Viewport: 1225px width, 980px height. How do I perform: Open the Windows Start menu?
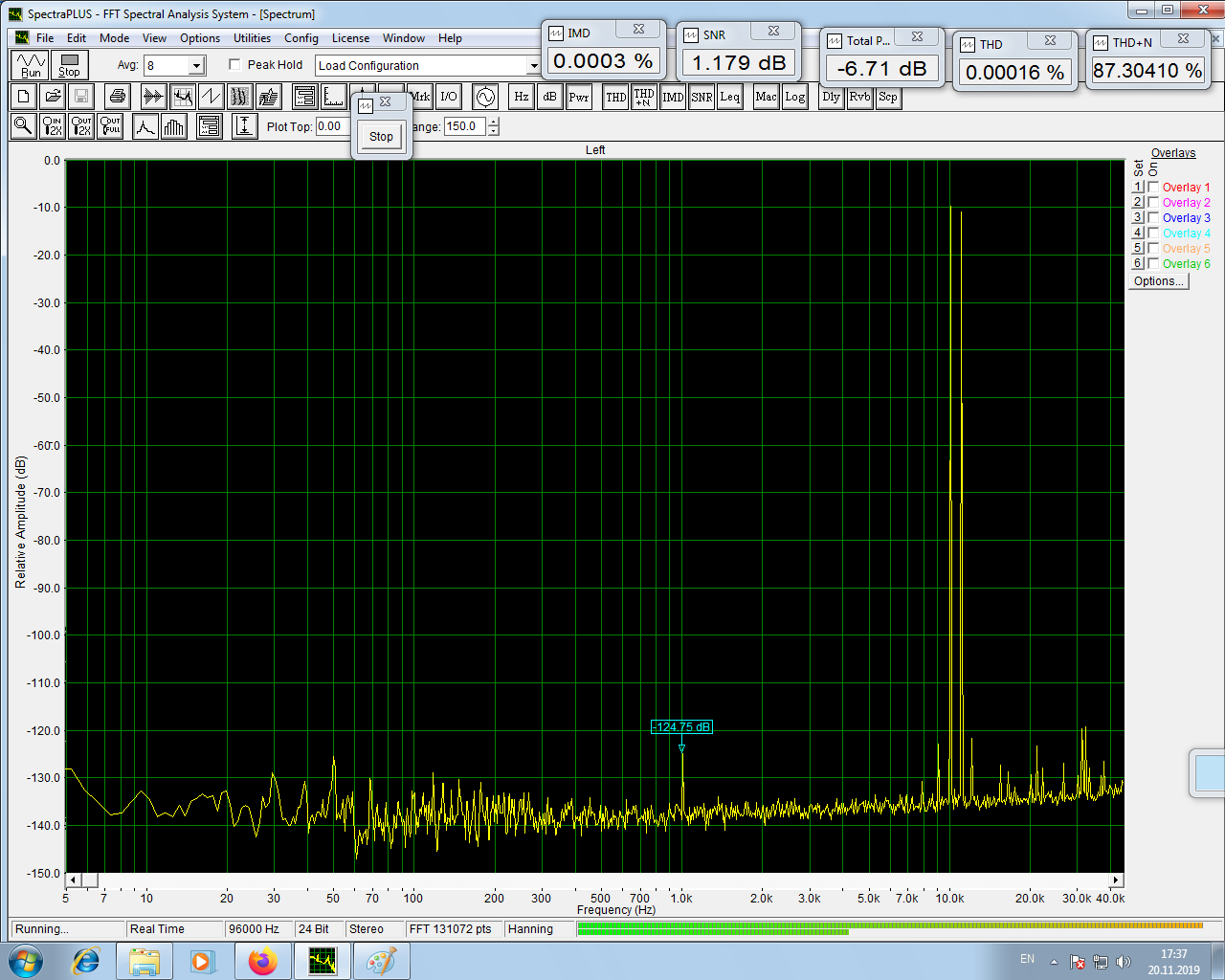pos(26,961)
